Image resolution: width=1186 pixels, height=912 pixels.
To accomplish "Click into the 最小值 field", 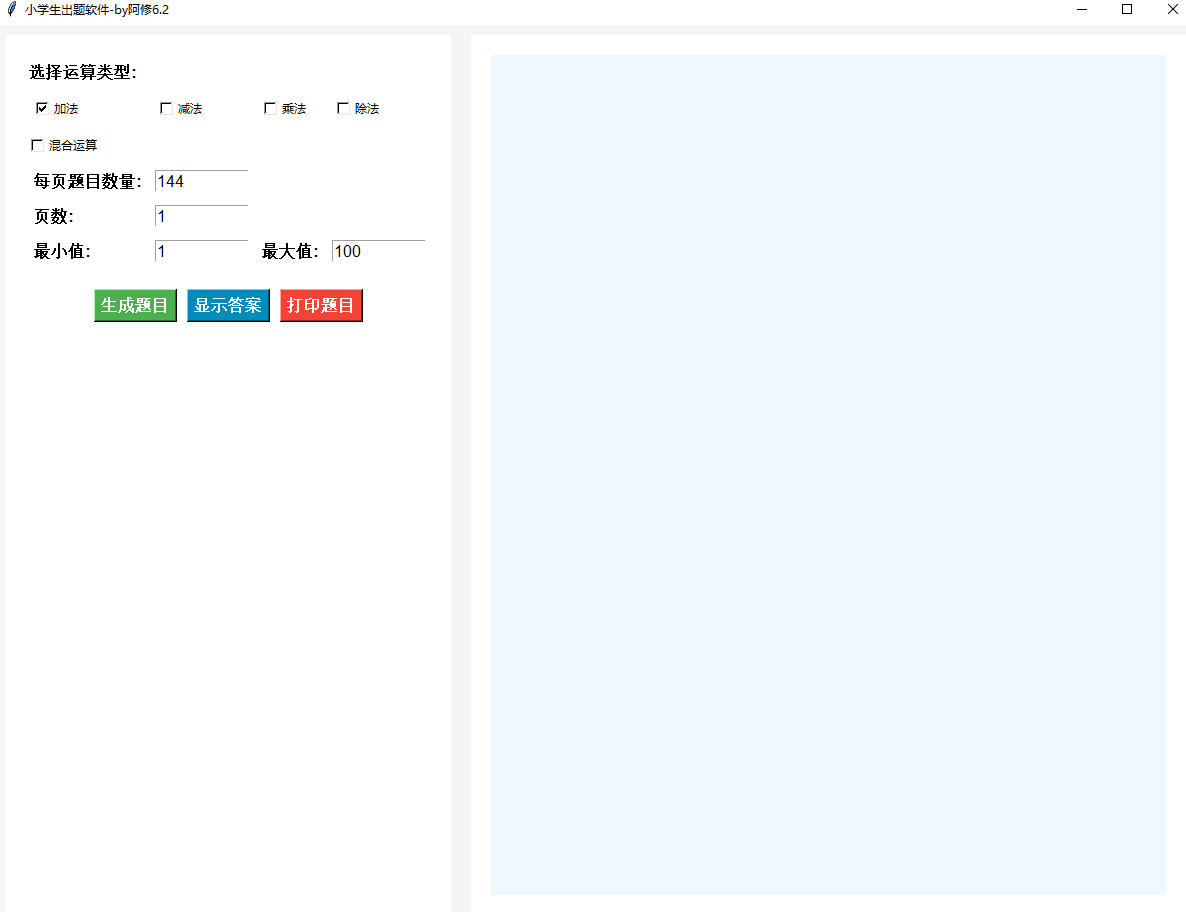I will click(x=201, y=250).
